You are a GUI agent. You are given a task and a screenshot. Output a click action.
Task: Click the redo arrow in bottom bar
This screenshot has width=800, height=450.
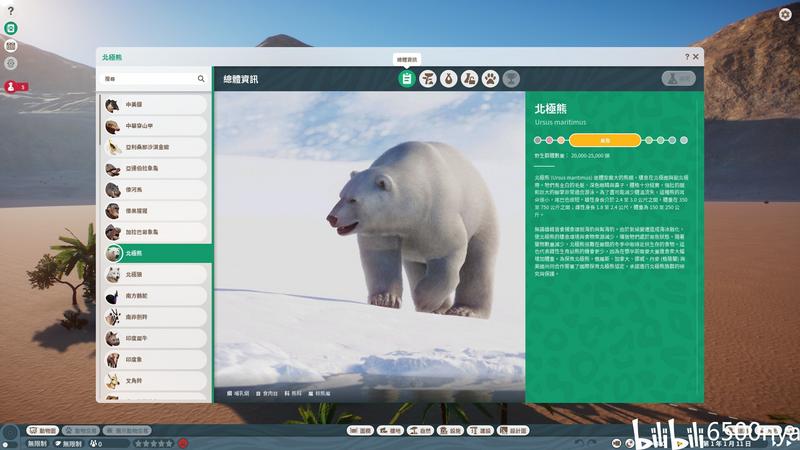pos(592,443)
